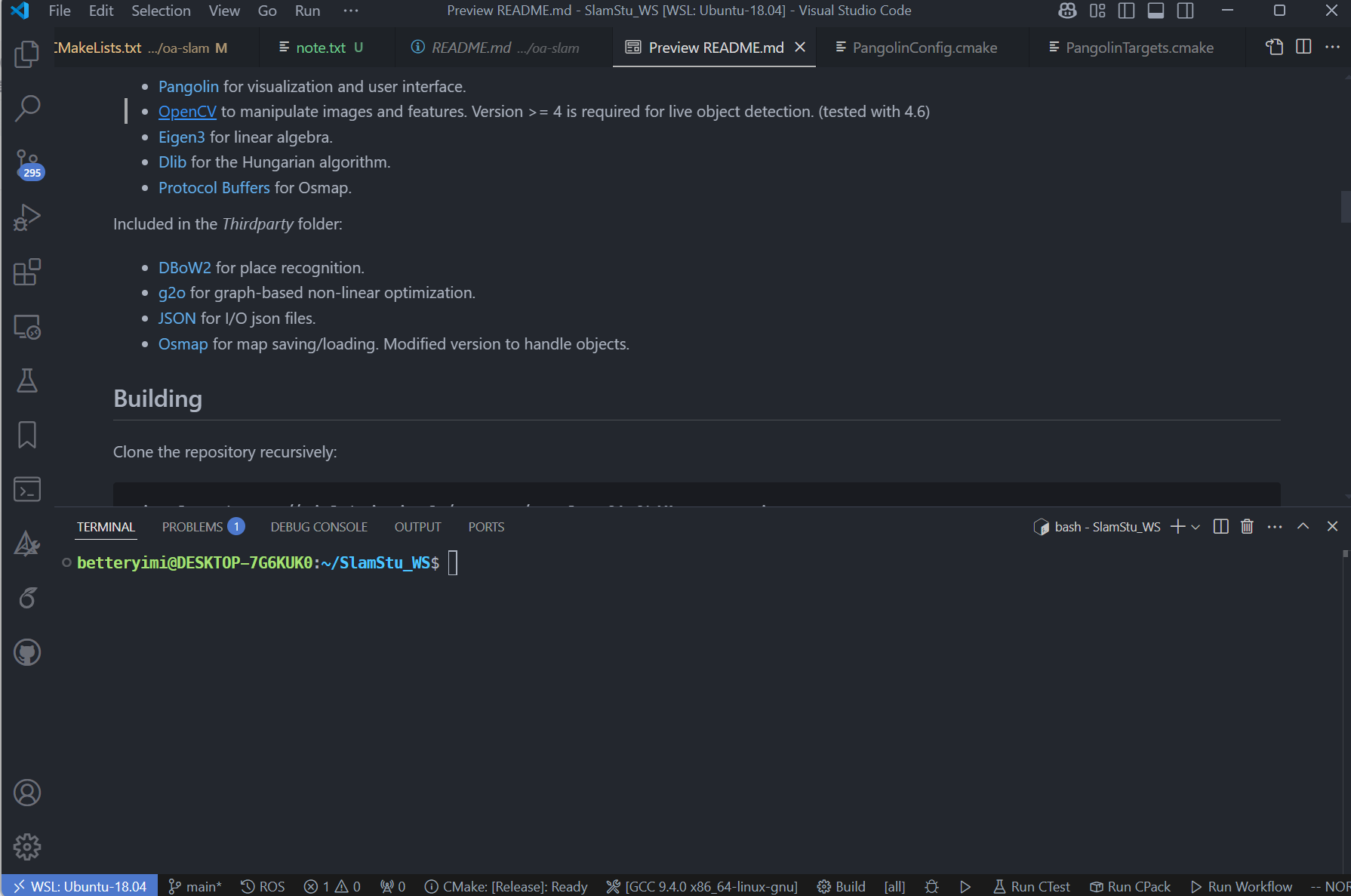Open the Extensions view
This screenshot has width=1351, height=896.
click(27, 272)
